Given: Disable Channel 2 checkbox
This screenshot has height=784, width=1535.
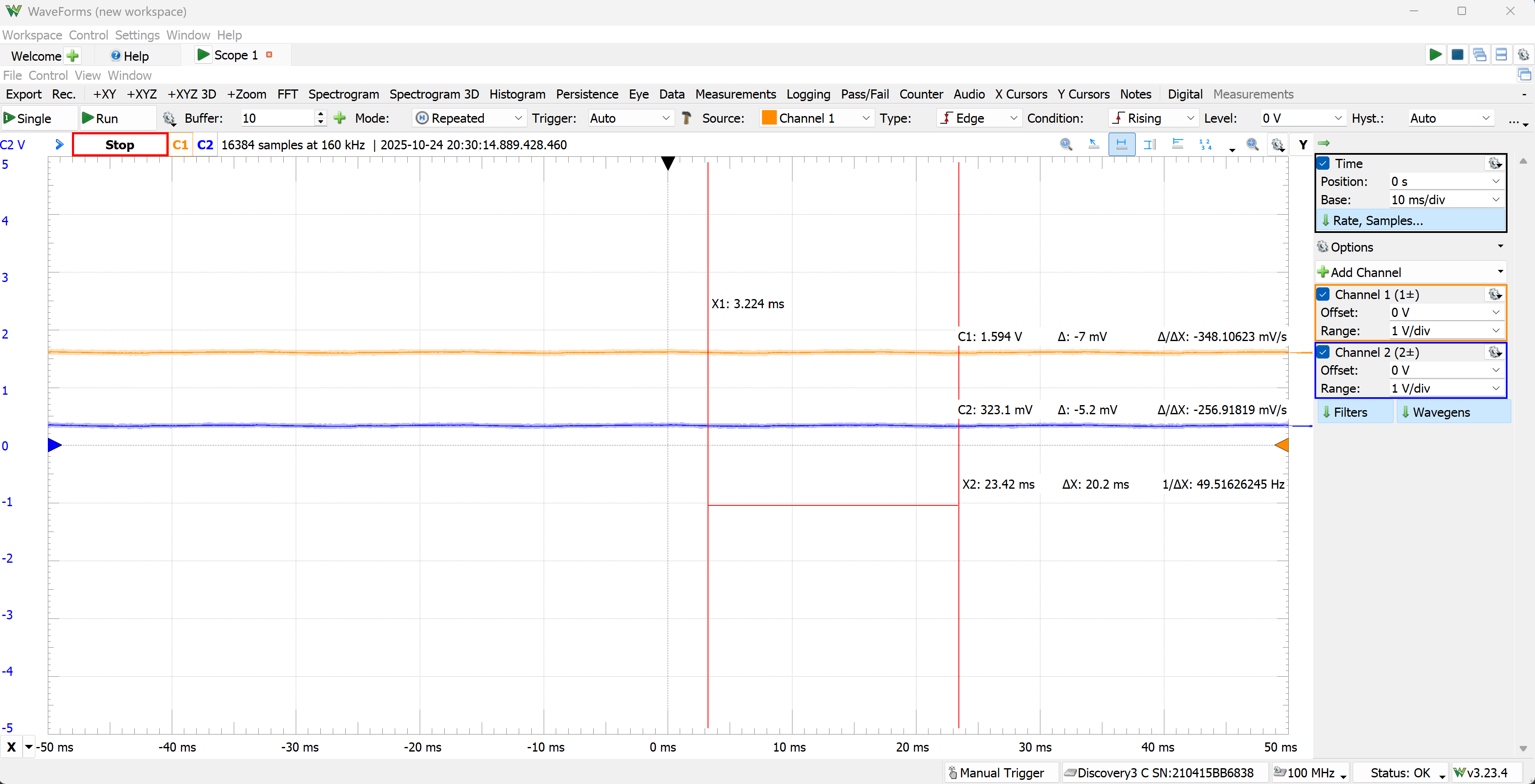Looking at the screenshot, I should tap(1323, 352).
